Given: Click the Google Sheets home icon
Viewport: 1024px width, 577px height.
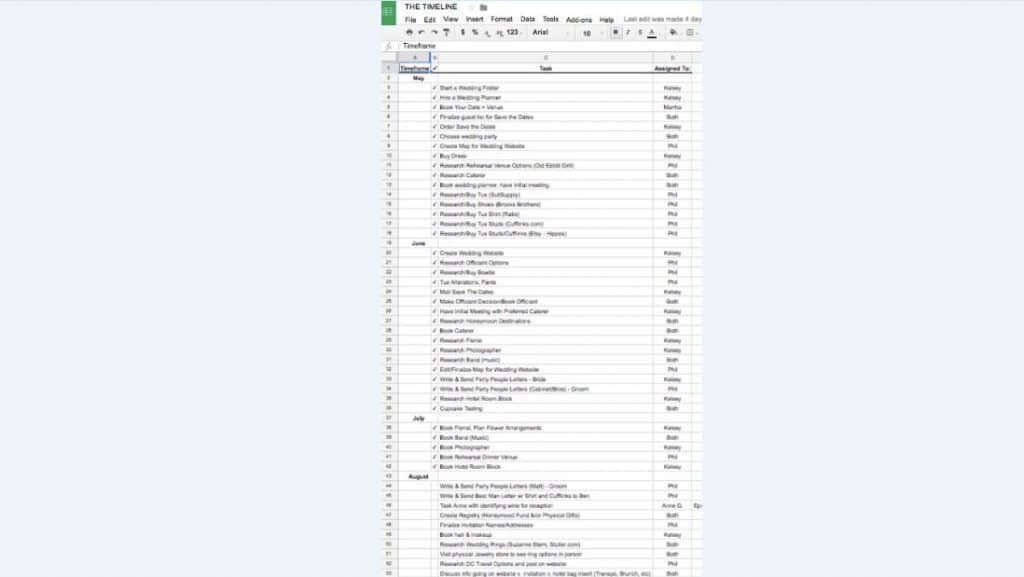Looking at the screenshot, I should pyautogui.click(x=388, y=13).
